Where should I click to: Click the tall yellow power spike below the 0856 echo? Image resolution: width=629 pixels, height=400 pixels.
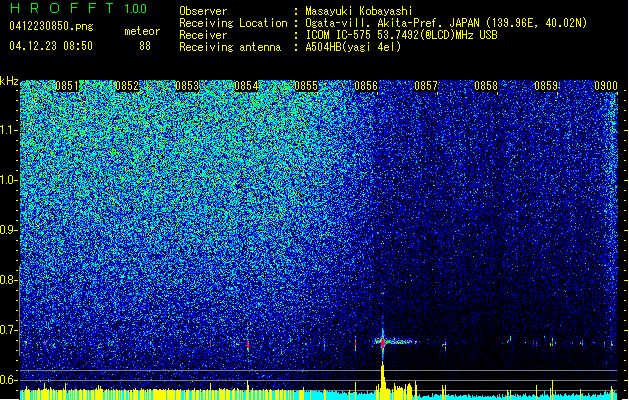click(x=382, y=379)
